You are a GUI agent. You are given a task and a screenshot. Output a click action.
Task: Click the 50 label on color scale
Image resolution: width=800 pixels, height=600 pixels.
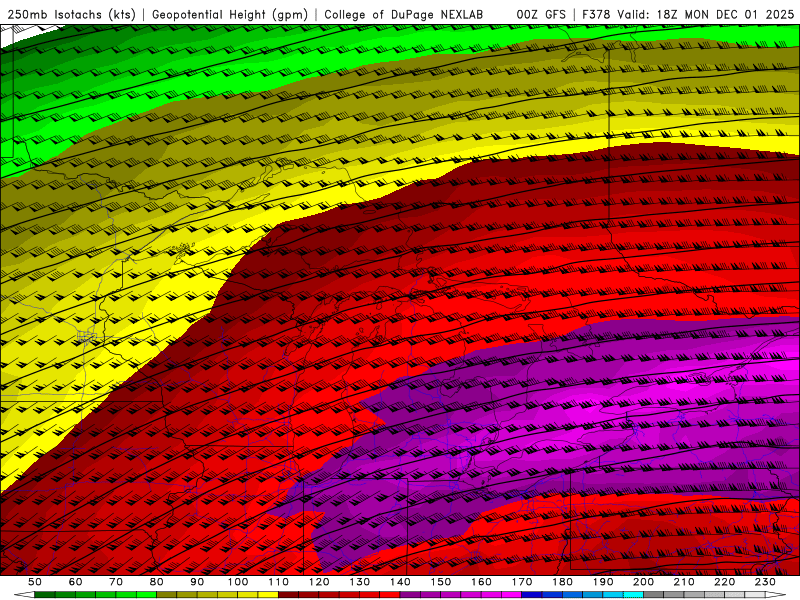point(35,582)
